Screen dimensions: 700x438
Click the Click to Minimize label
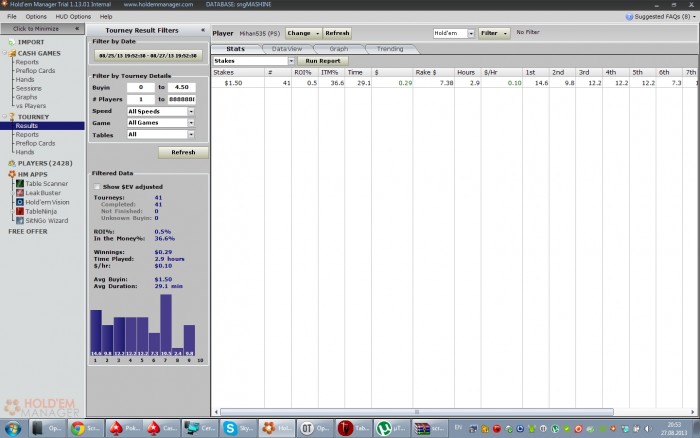point(36,29)
